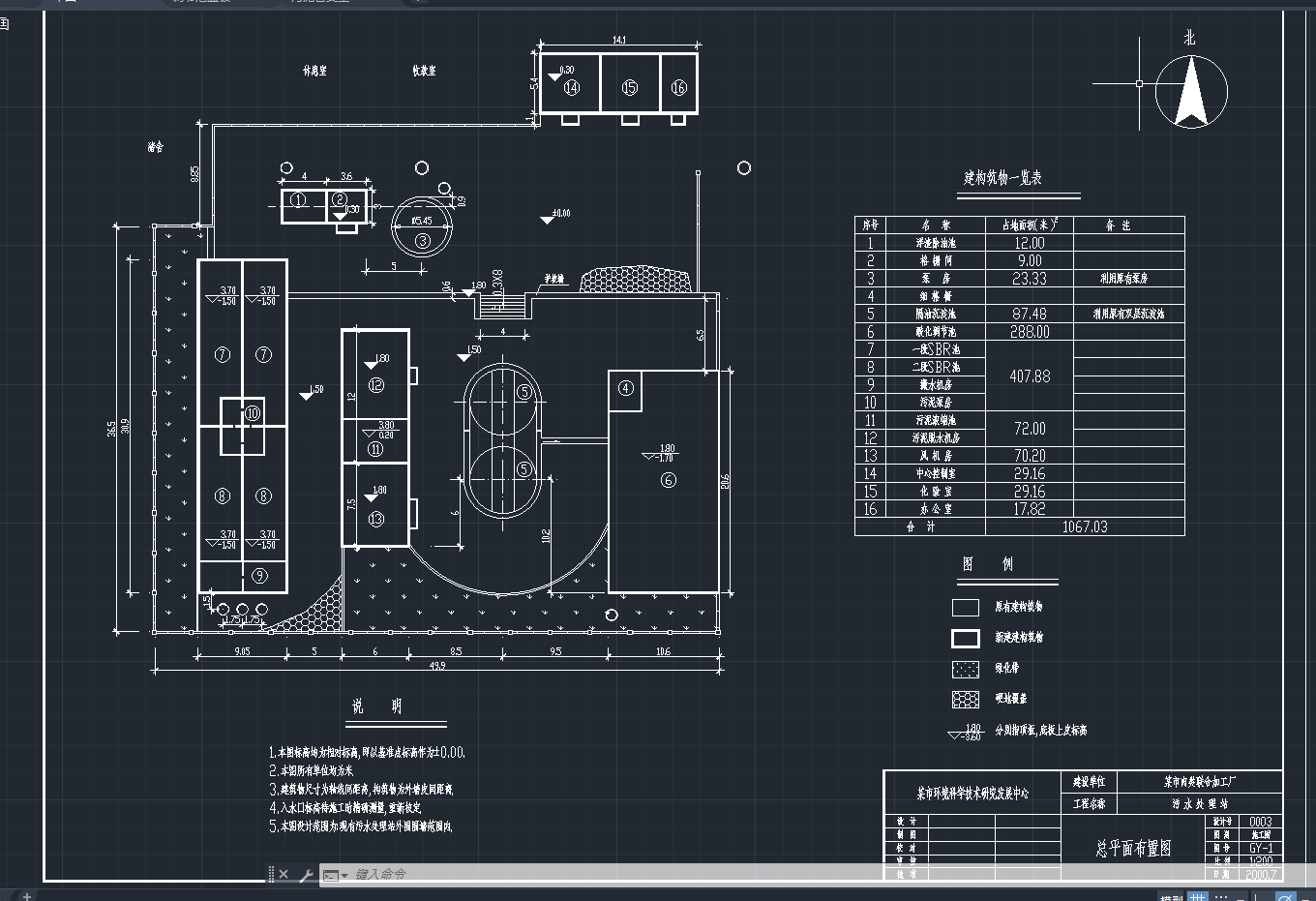Pick the 17.82 area cell in row 16
Image resolution: width=1316 pixels, height=901 pixels.
(x=1030, y=508)
